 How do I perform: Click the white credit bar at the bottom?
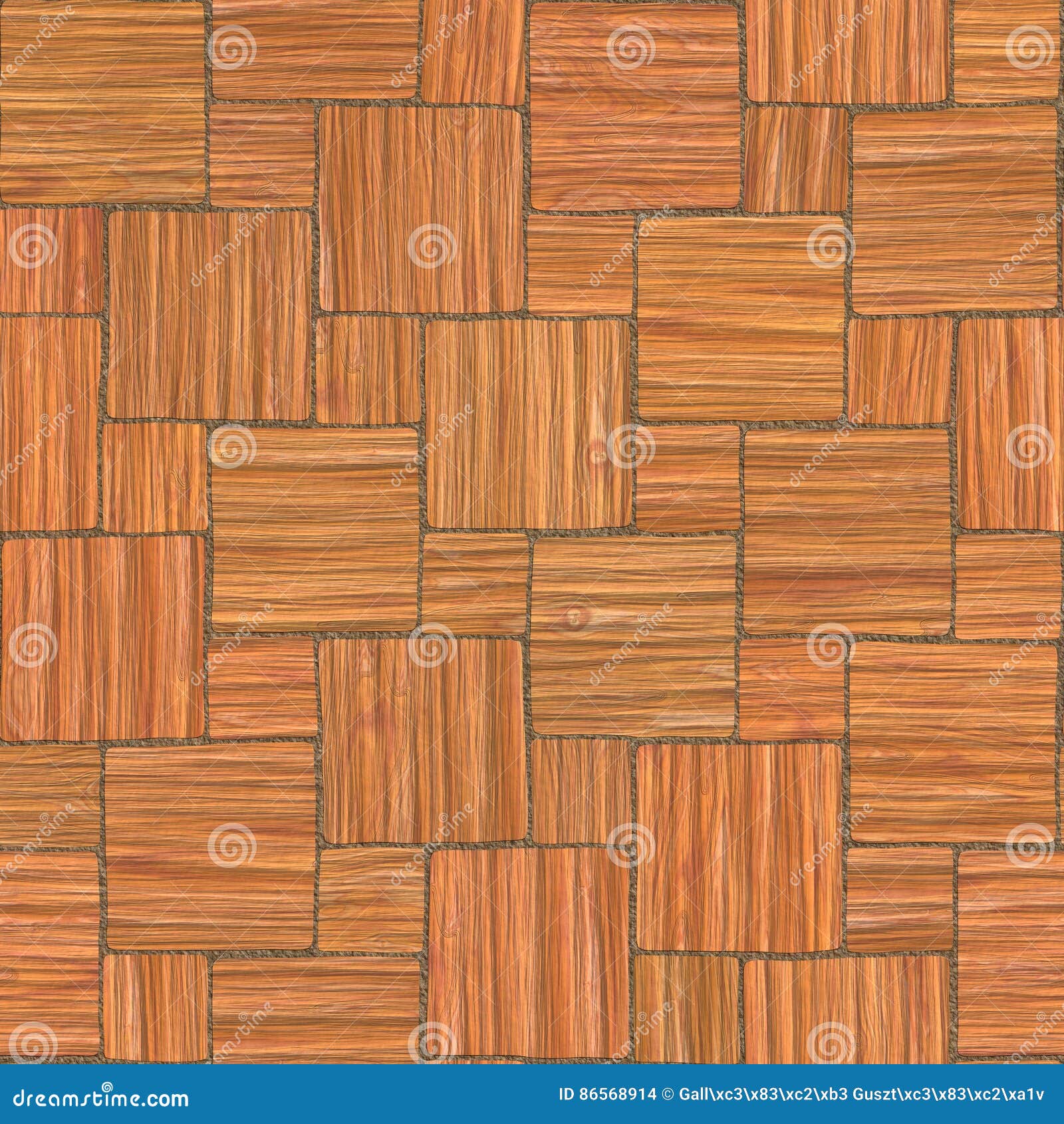tap(532, 1094)
